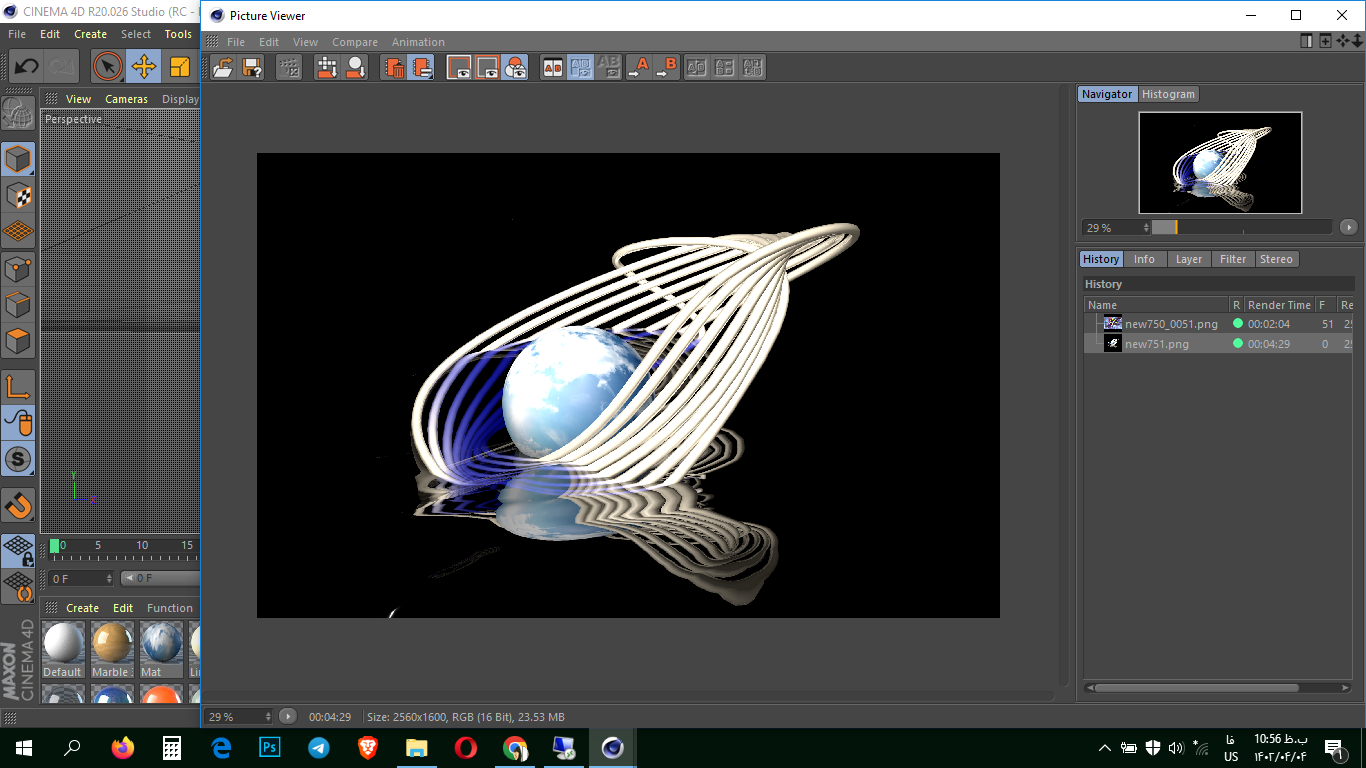Open the Filter tab
This screenshot has height=768, width=1366.
click(x=1233, y=259)
